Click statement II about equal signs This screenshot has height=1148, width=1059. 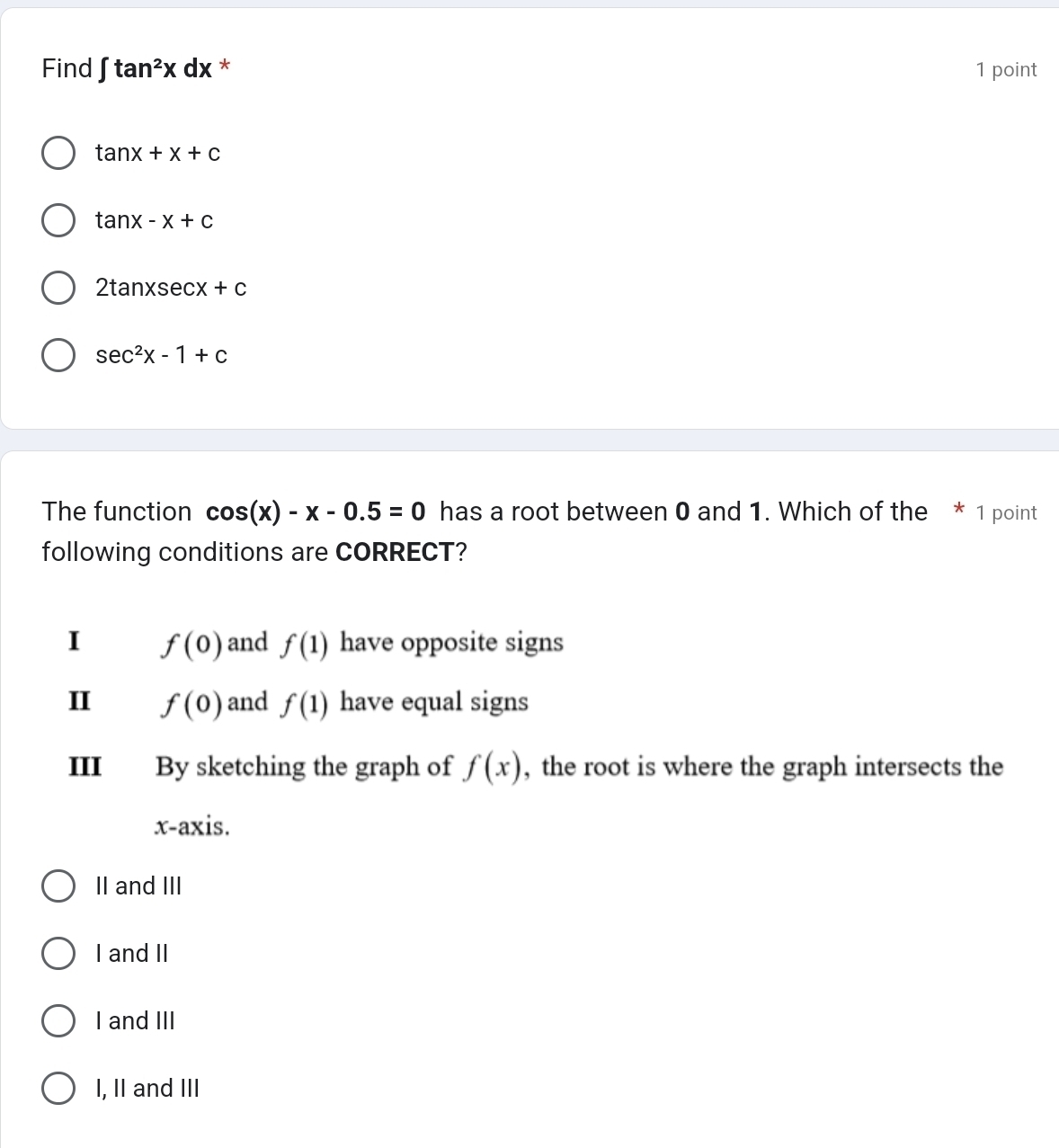(298, 702)
